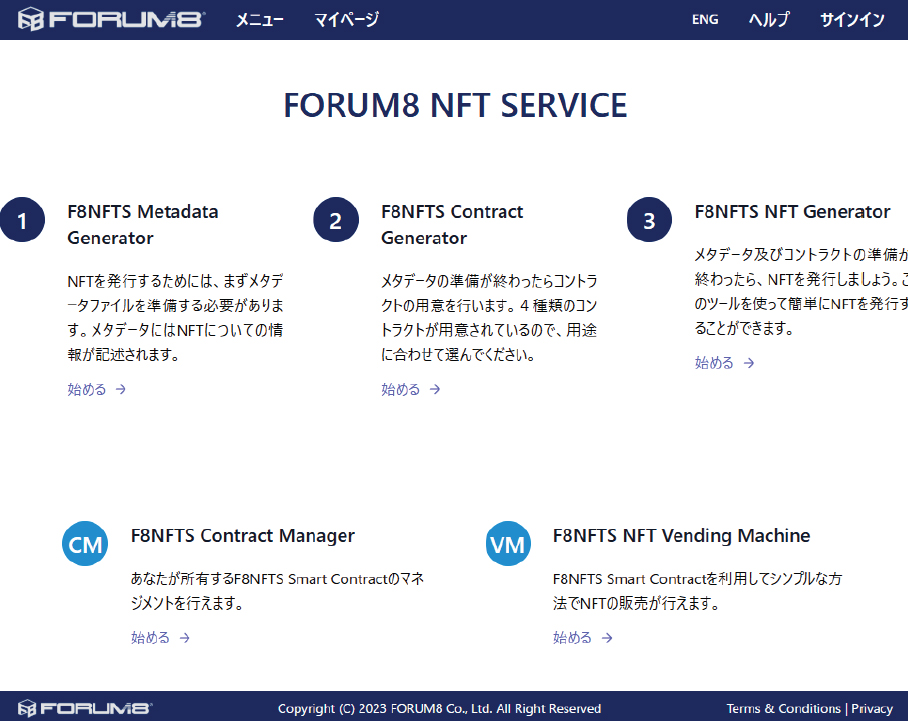
Task: Click the FORUM8 NFT SERVICE title
Action: [455, 105]
